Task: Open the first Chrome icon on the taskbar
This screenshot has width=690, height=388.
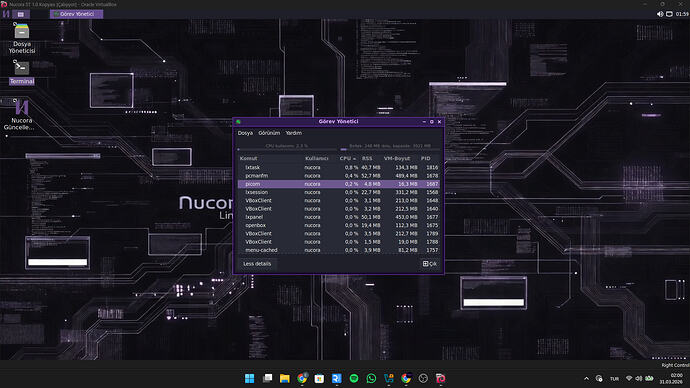Action: (302, 378)
